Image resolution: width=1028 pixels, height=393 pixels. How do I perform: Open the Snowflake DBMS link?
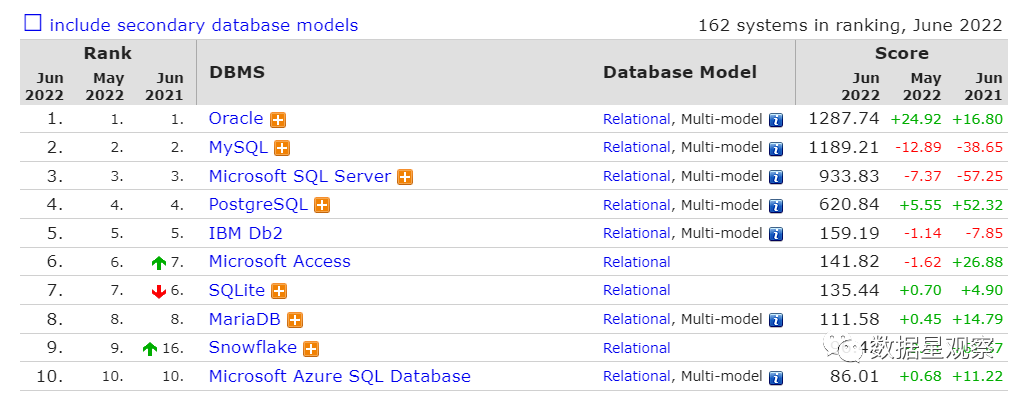(253, 347)
